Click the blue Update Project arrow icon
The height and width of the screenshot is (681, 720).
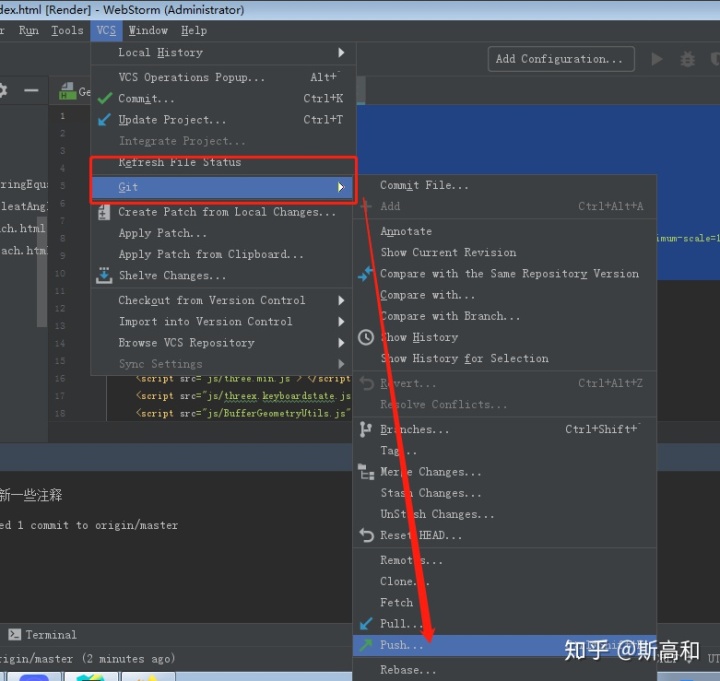[105, 120]
